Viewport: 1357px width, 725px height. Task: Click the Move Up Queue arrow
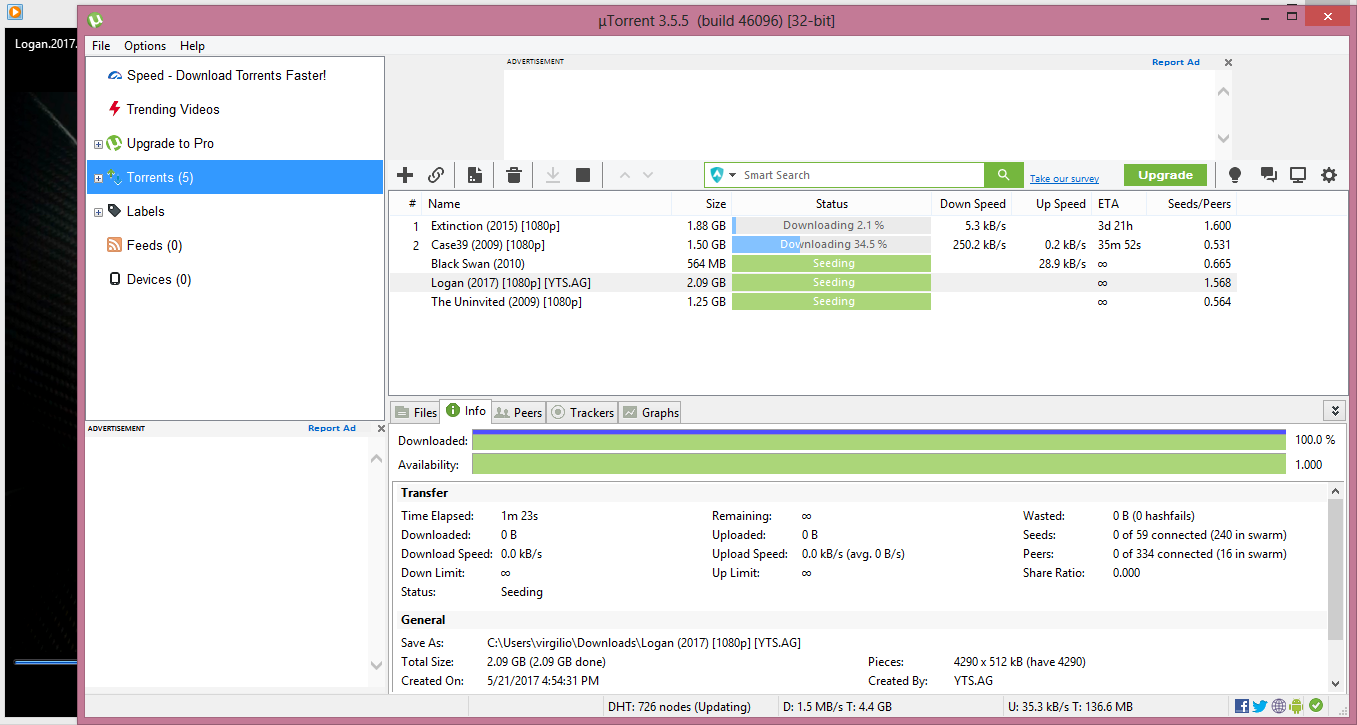pyautogui.click(x=625, y=175)
